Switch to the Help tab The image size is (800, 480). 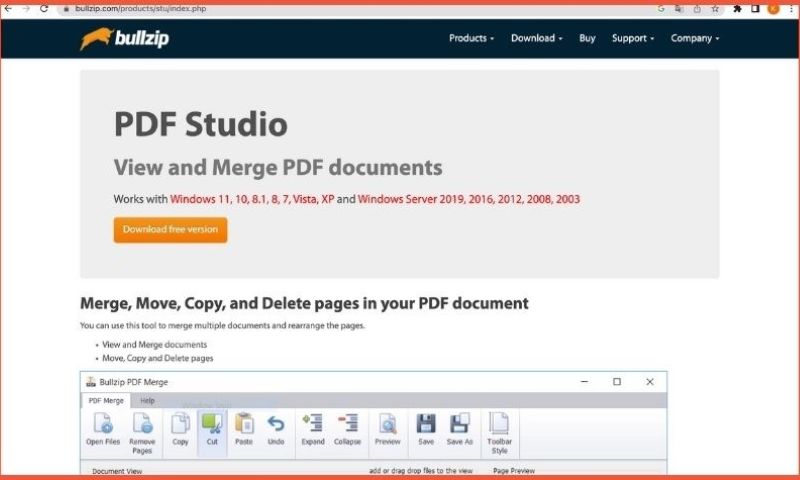click(147, 400)
